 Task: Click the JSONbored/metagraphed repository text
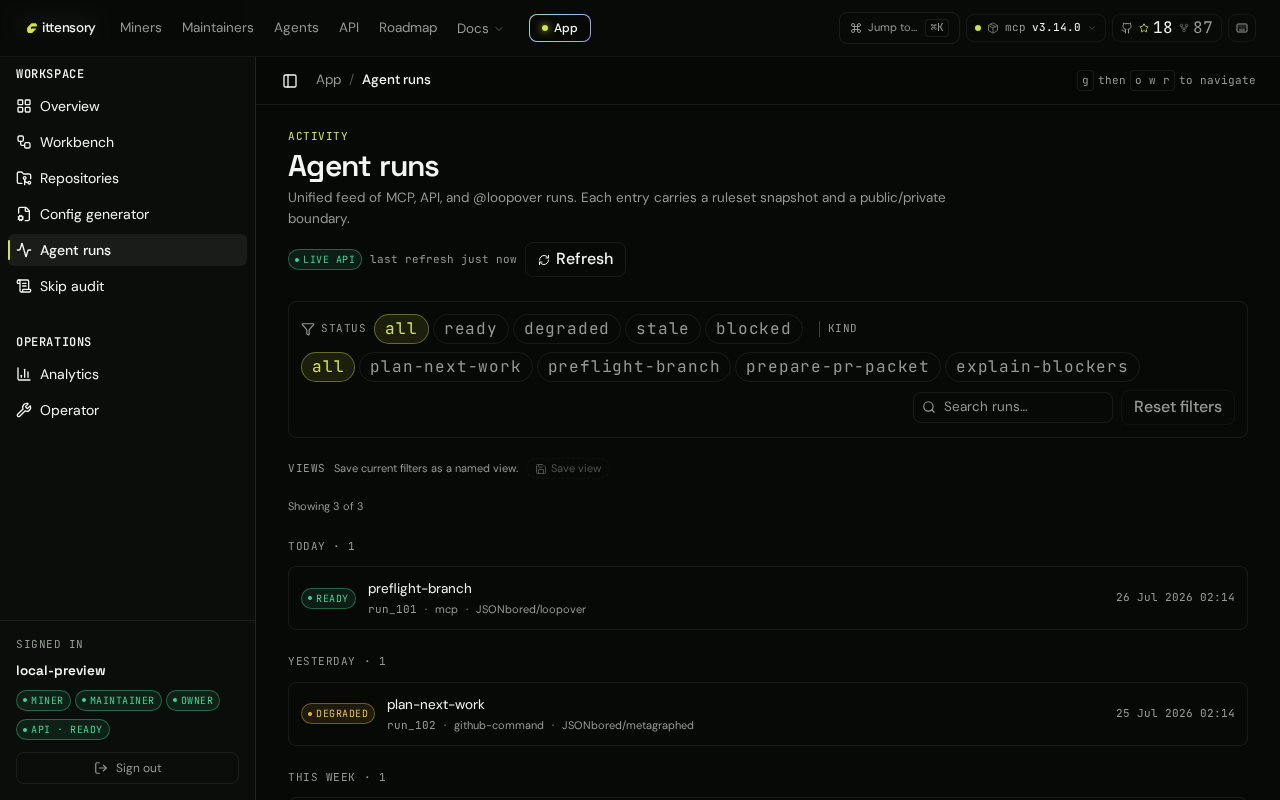click(x=628, y=726)
